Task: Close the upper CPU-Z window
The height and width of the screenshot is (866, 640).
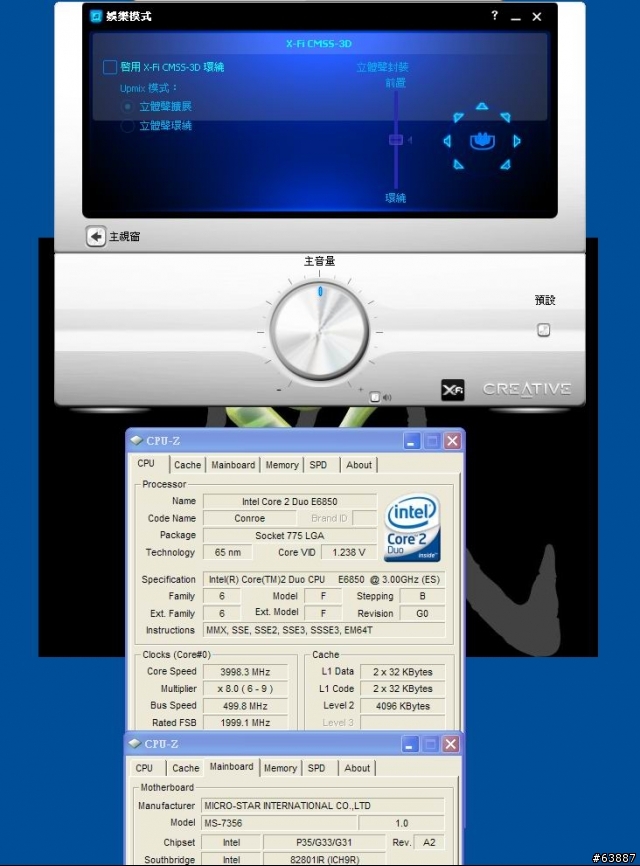Action: point(452,441)
